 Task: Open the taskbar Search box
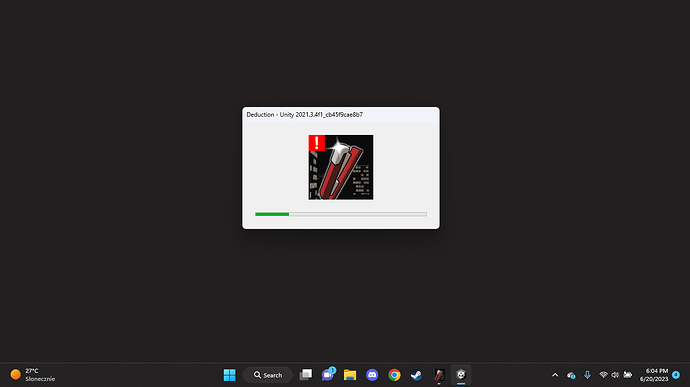pos(268,375)
